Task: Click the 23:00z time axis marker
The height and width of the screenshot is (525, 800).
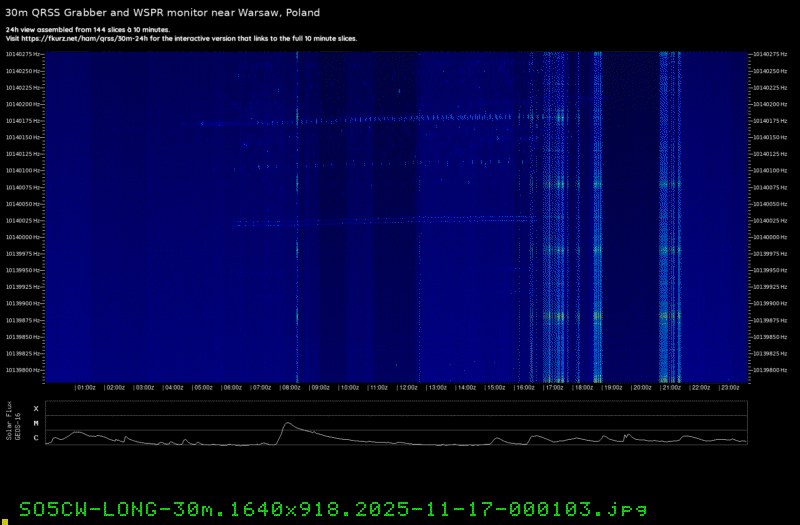Action: 730,387
